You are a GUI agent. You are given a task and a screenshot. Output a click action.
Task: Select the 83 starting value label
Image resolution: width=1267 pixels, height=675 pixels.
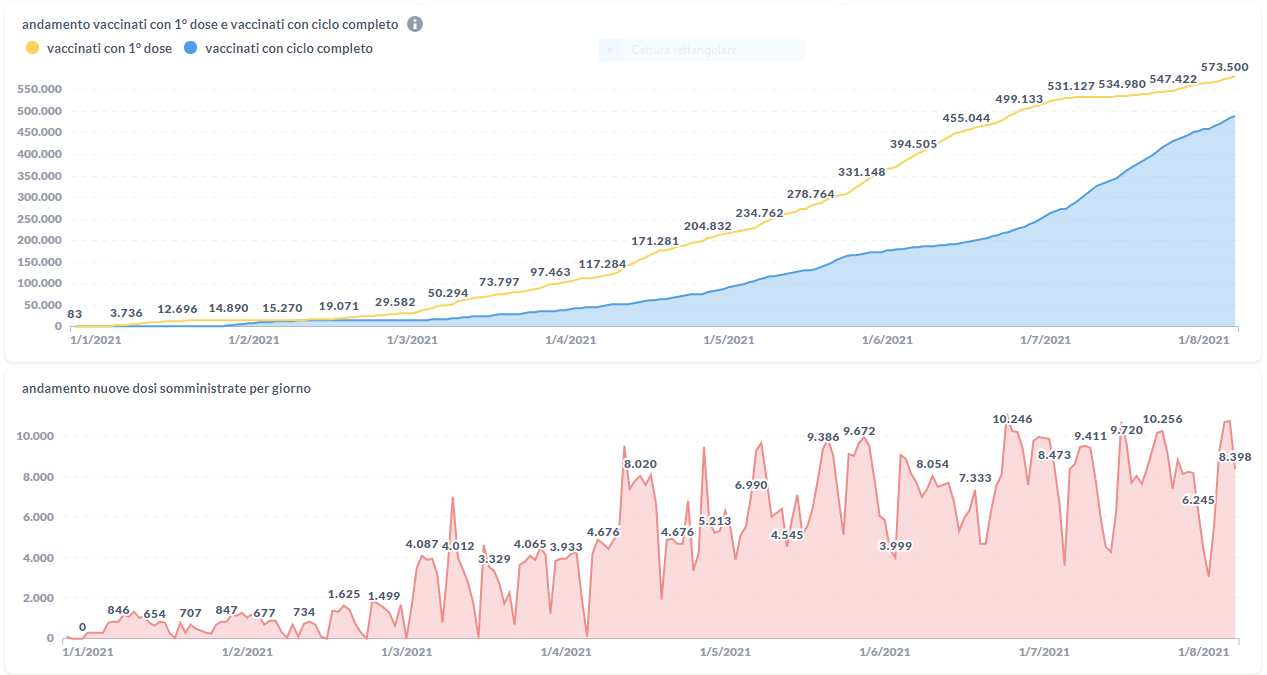pyautogui.click(x=75, y=314)
